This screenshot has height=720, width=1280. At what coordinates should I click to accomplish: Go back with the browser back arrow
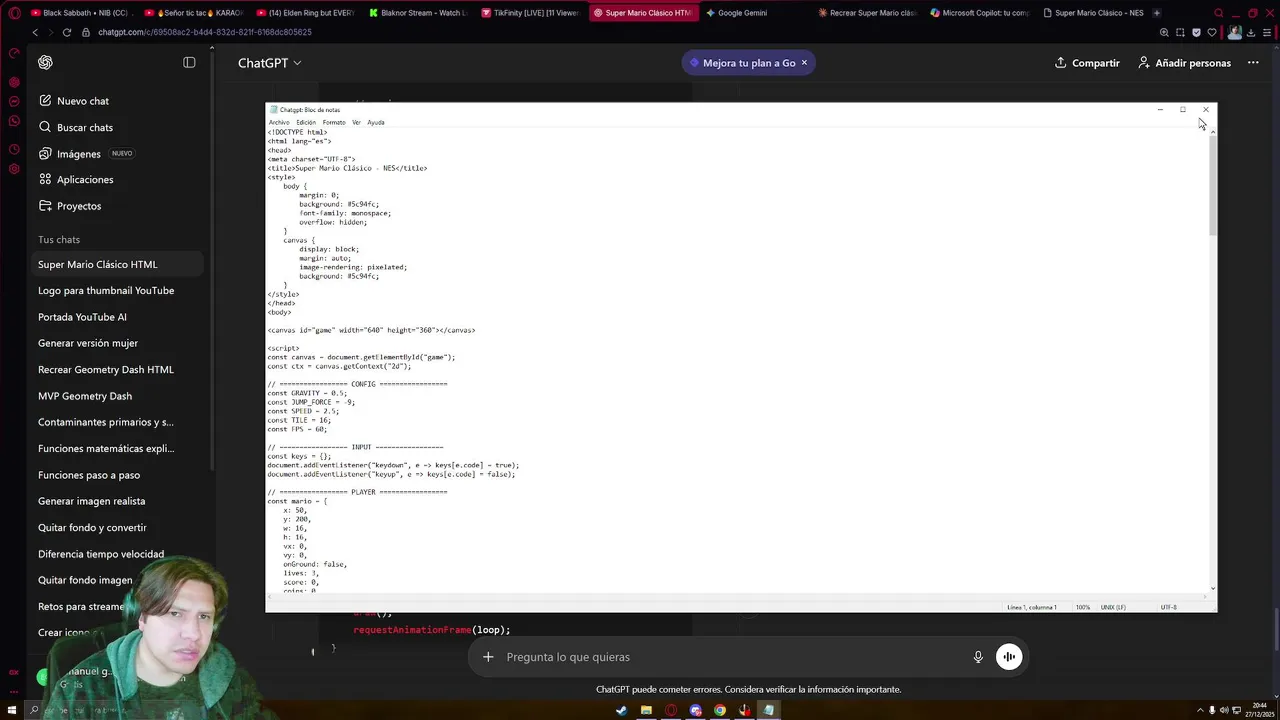[35, 32]
